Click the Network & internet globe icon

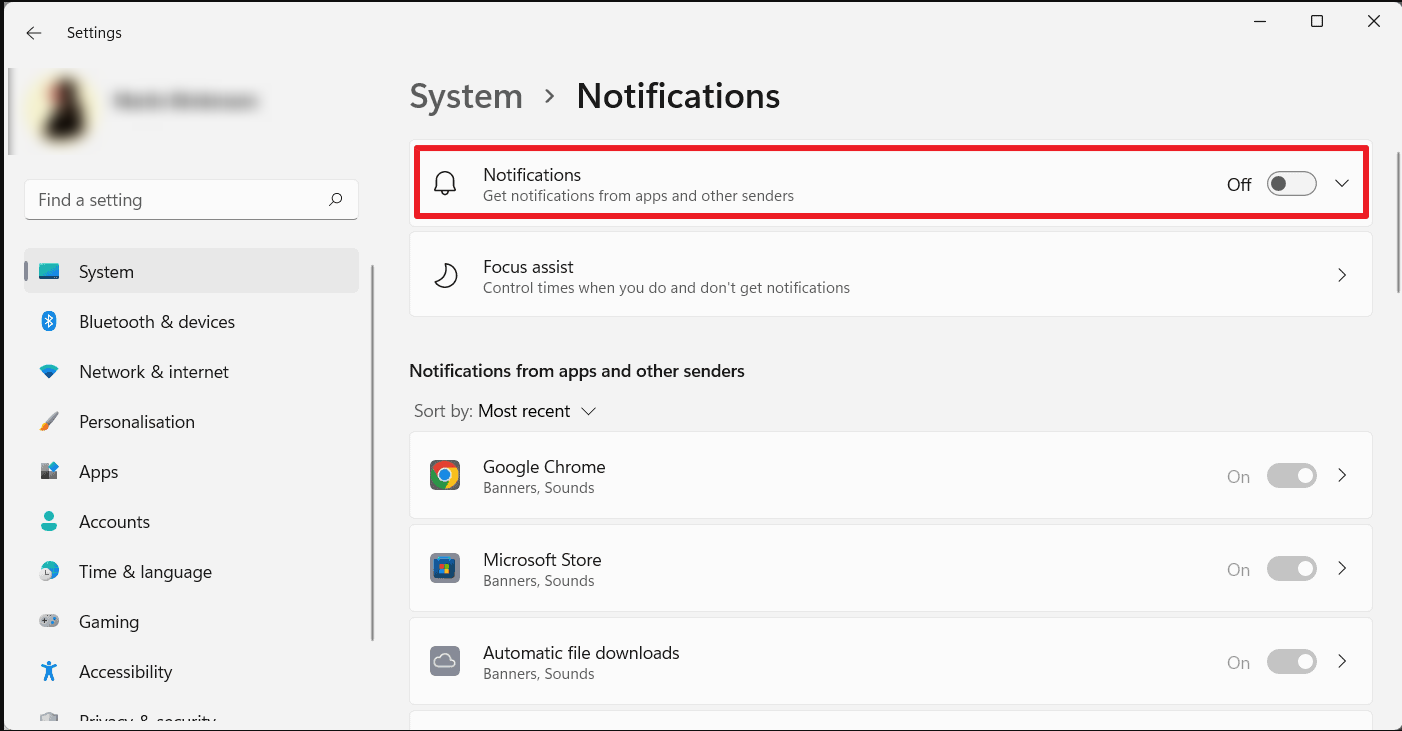click(x=49, y=371)
